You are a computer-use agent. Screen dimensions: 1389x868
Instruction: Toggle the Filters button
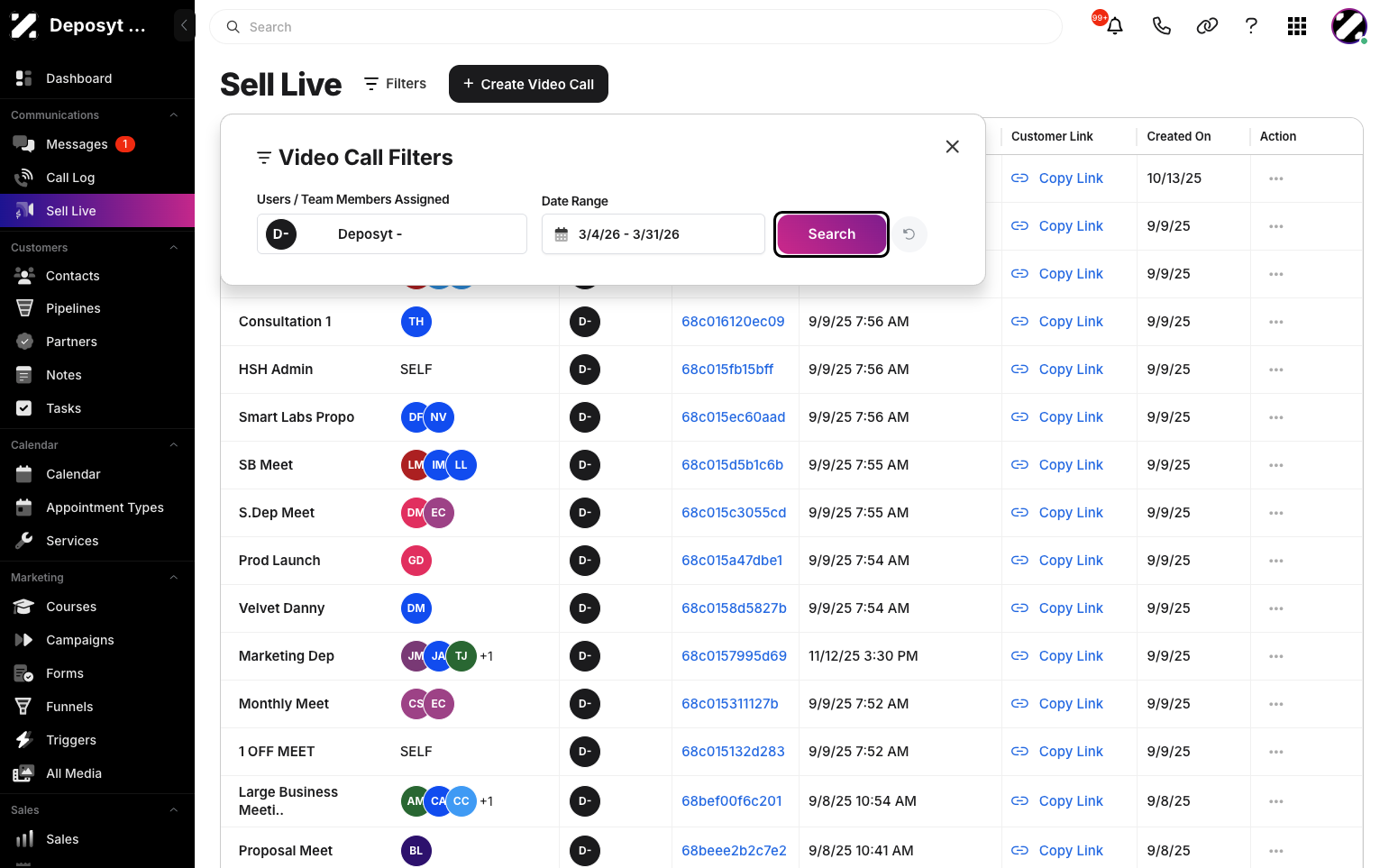395,84
